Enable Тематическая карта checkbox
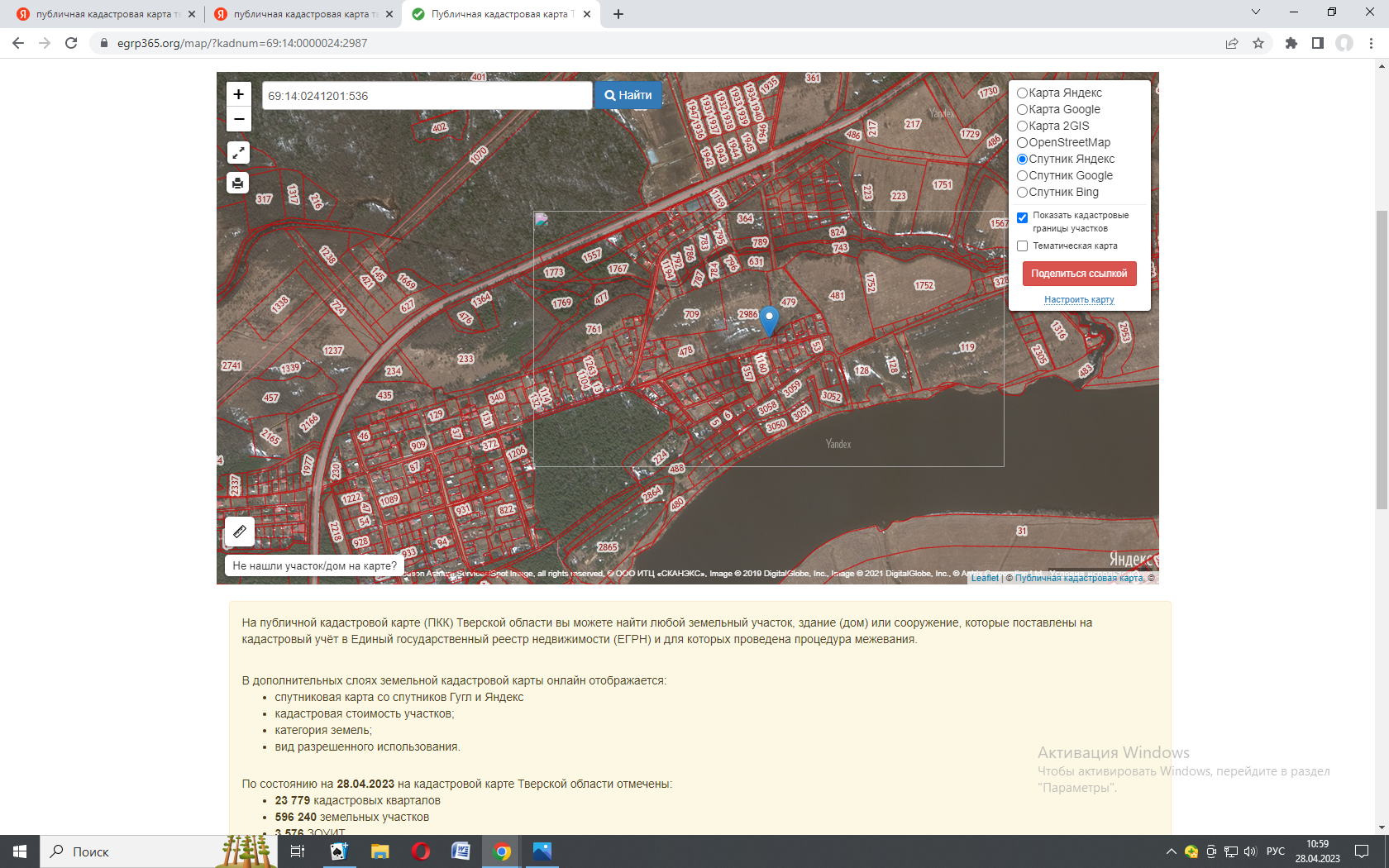This screenshot has width=1389, height=868. (1022, 246)
